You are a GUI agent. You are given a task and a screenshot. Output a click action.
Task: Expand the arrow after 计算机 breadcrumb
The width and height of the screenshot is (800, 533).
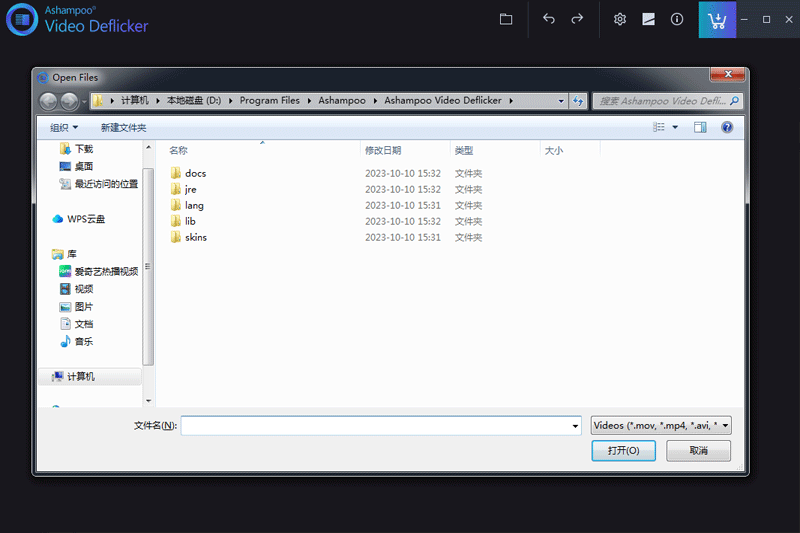click(158, 101)
